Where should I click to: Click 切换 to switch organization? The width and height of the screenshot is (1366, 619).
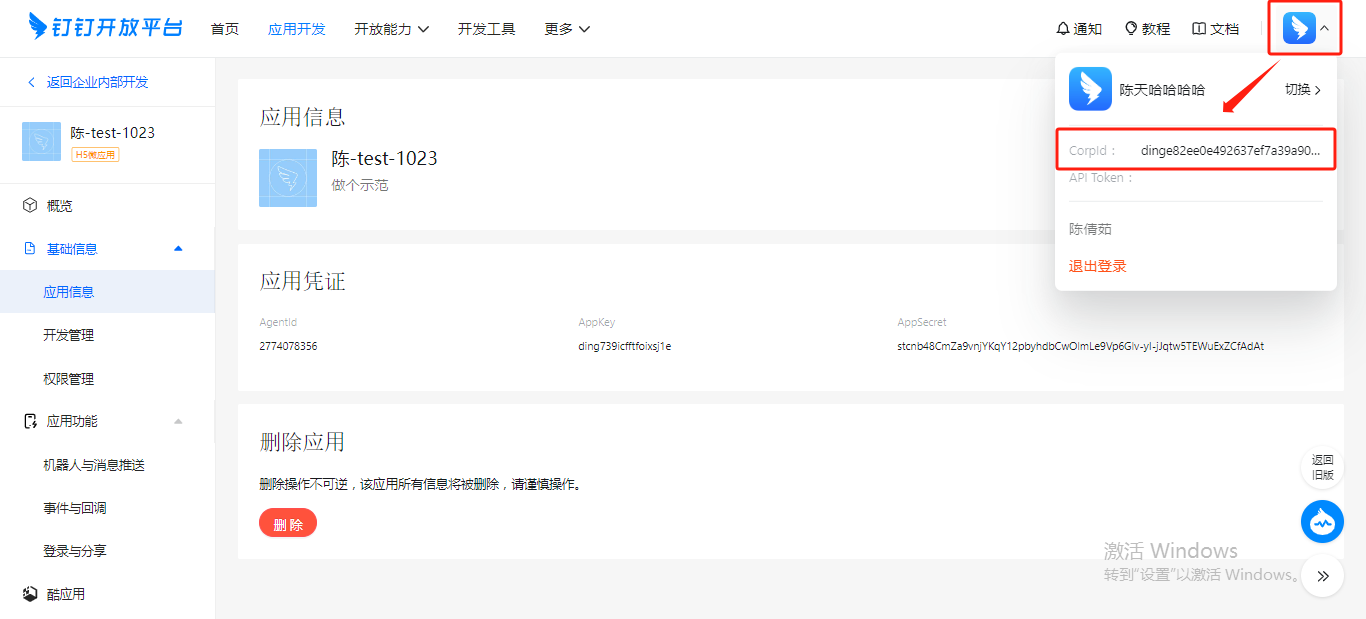click(x=1303, y=89)
